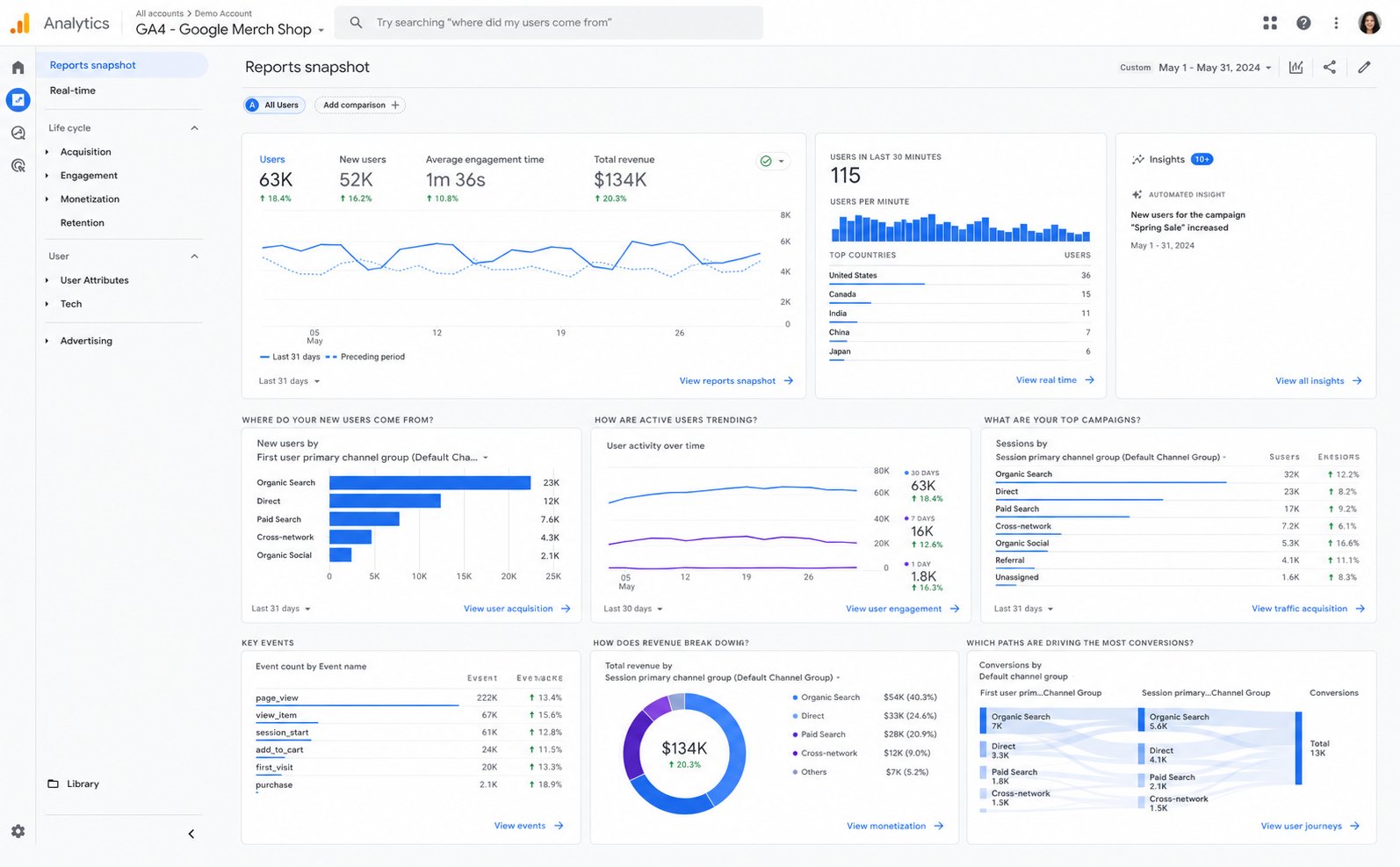This screenshot has width=1400, height=867.
Task: Click the Insights 10+ badge
Action: point(1202,159)
